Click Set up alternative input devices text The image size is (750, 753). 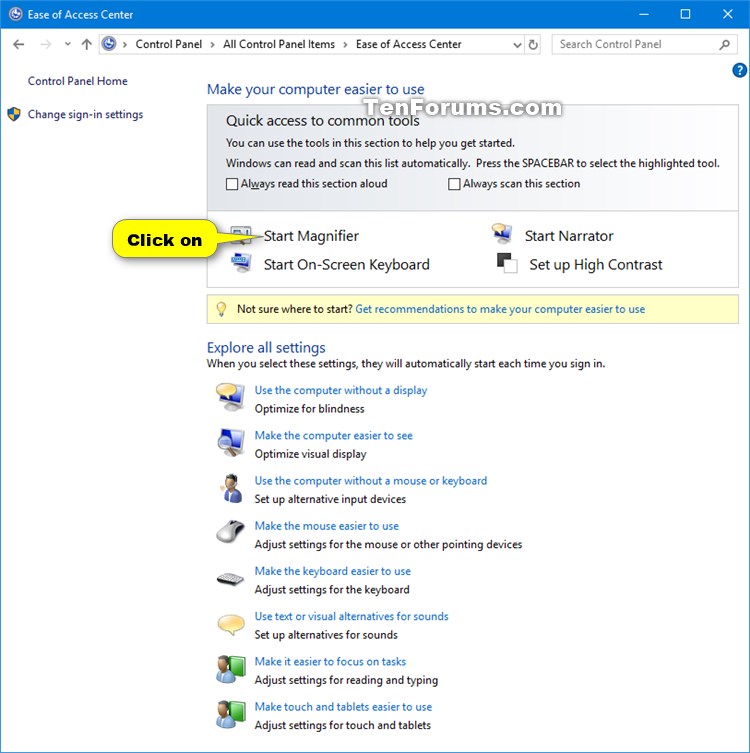[330, 499]
